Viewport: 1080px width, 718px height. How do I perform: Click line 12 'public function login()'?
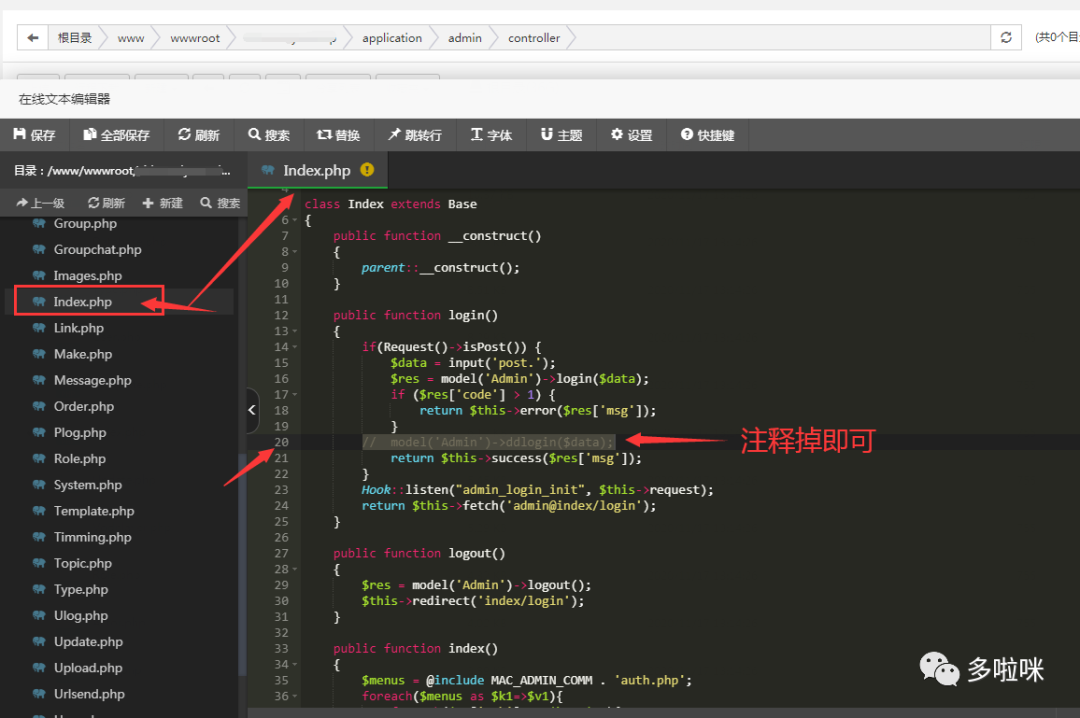[x=415, y=316]
